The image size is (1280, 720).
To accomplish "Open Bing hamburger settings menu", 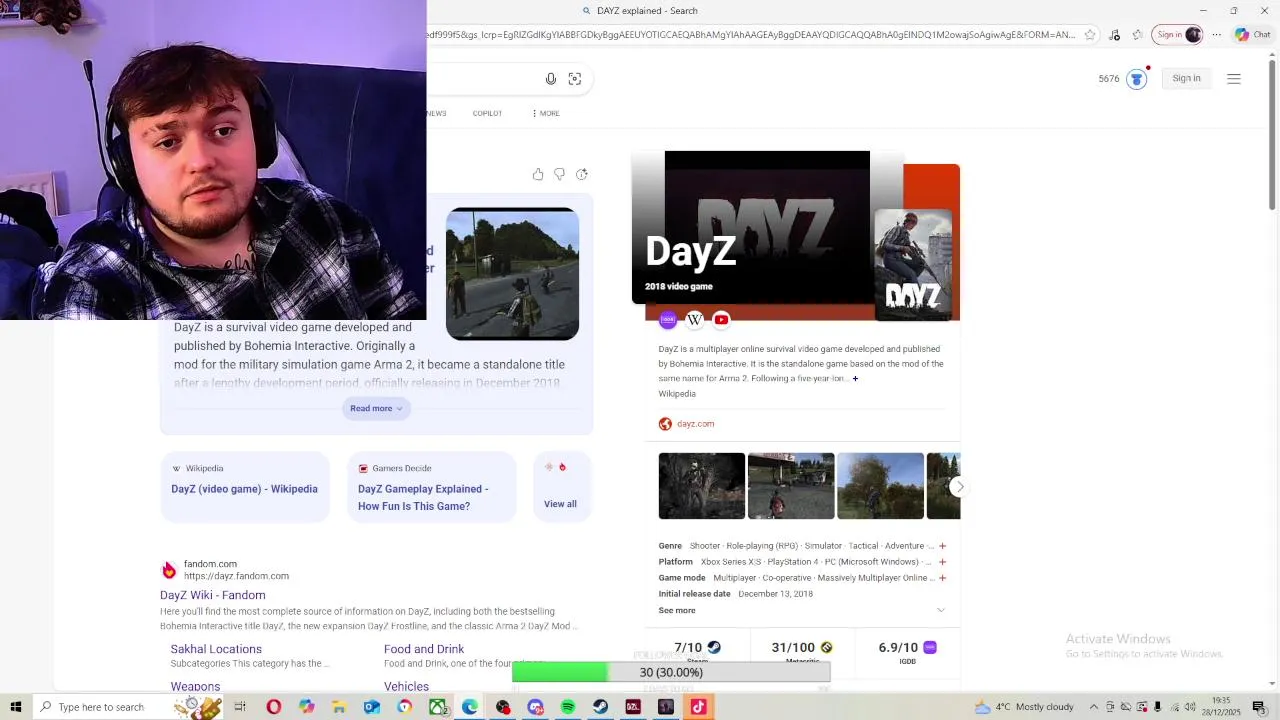I will point(1234,79).
